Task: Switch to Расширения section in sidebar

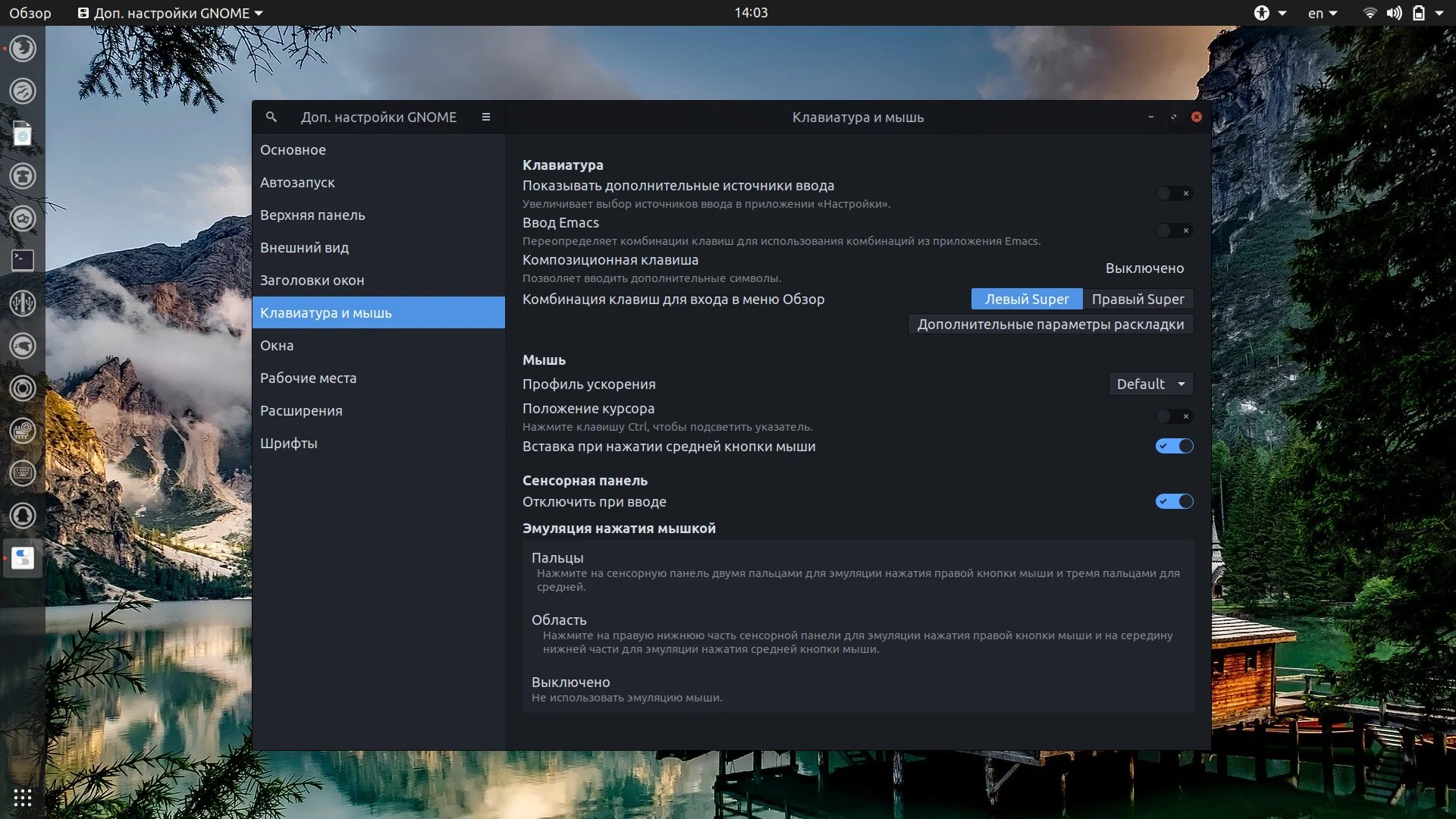Action: point(301,410)
